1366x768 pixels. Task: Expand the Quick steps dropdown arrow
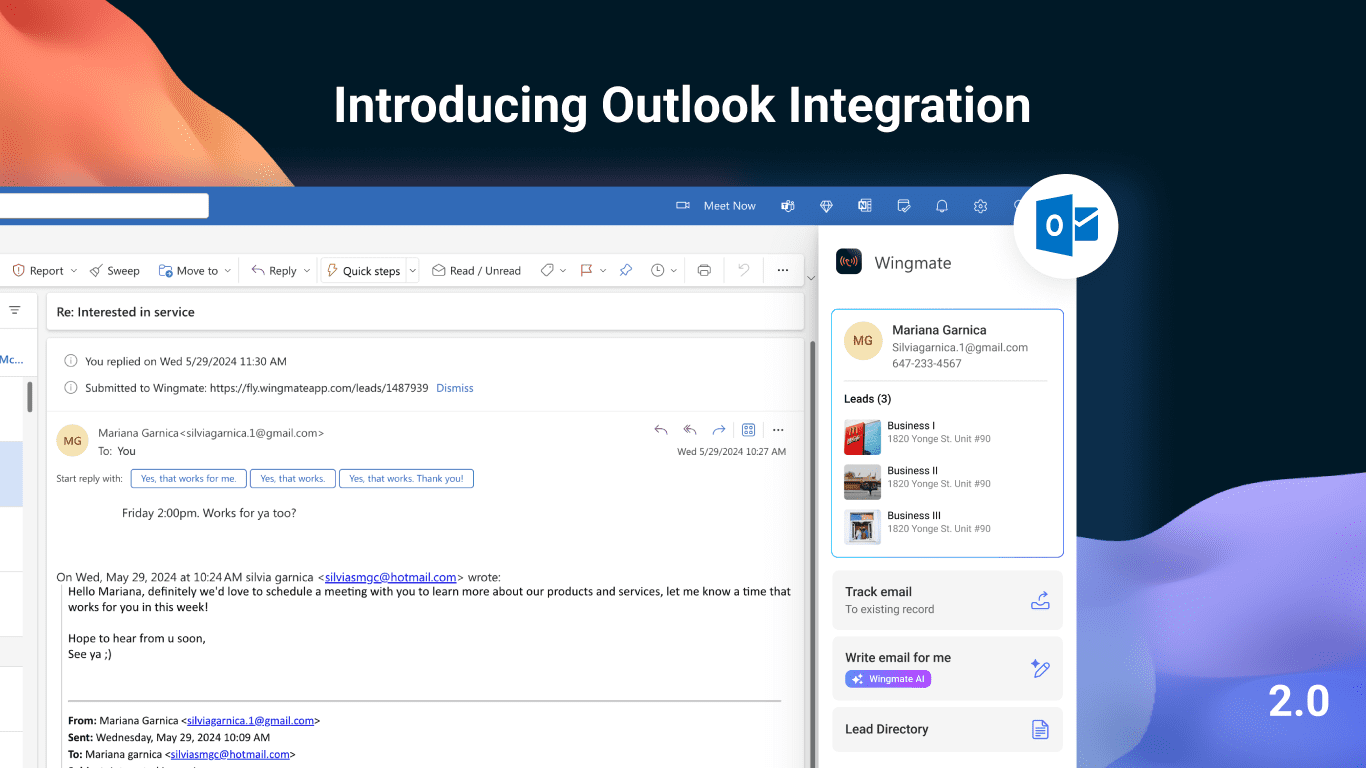(x=411, y=270)
